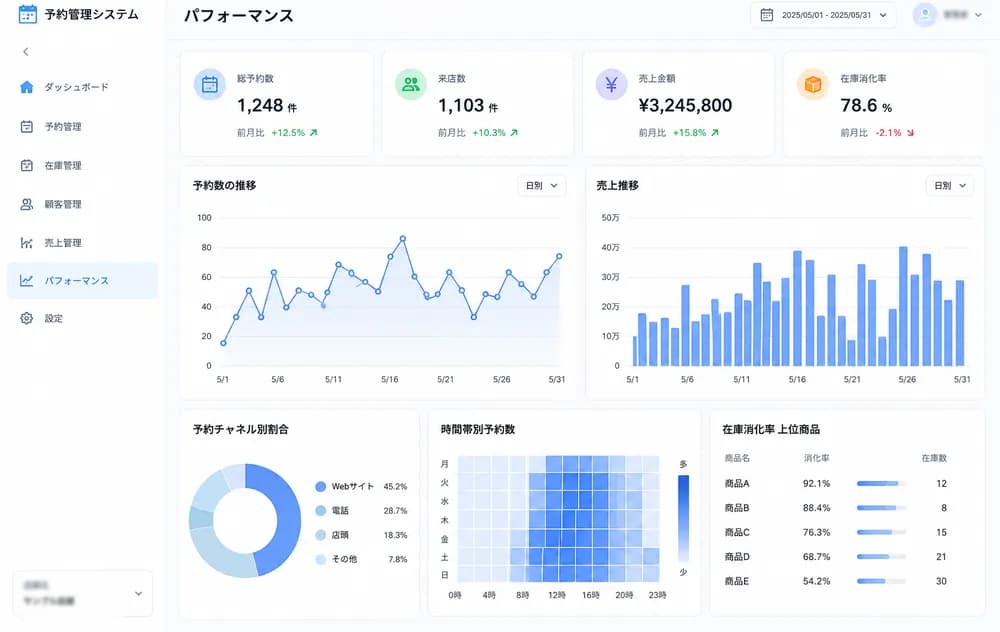Viewport: 1000px width, 632px height.
Task: Open the 日別 dropdown in 売上推移
Action: tap(950, 186)
